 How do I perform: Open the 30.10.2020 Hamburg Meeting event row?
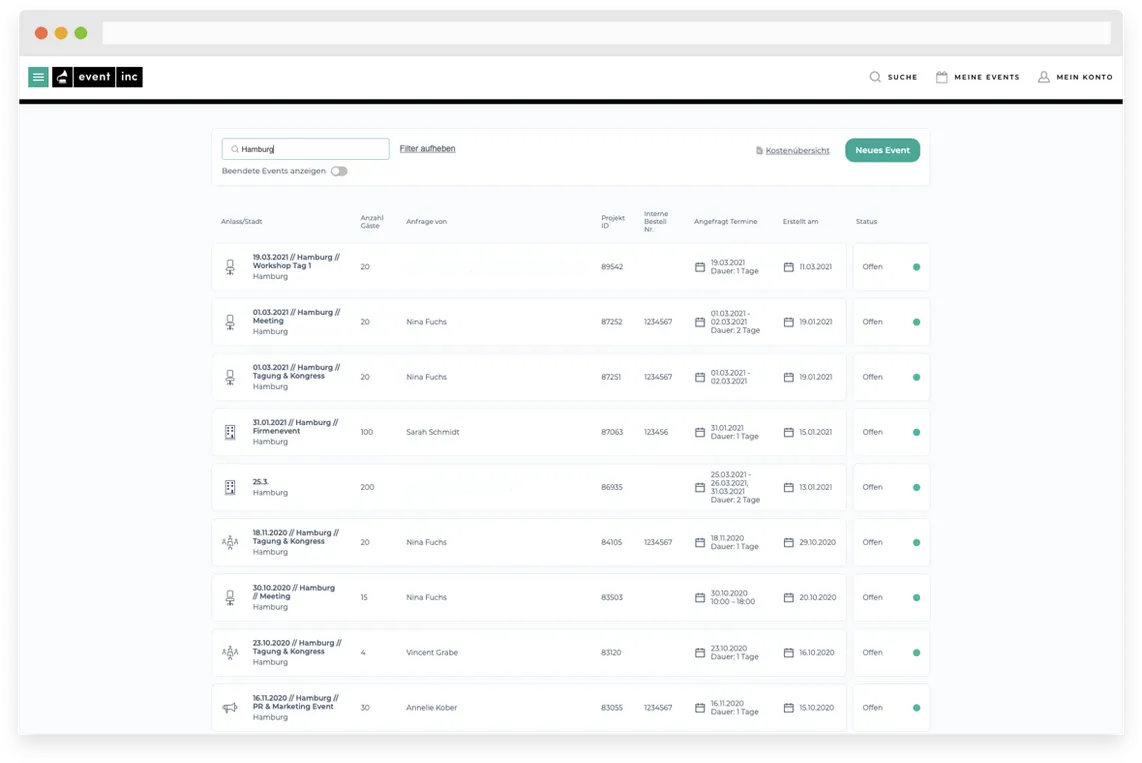coord(529,598)
